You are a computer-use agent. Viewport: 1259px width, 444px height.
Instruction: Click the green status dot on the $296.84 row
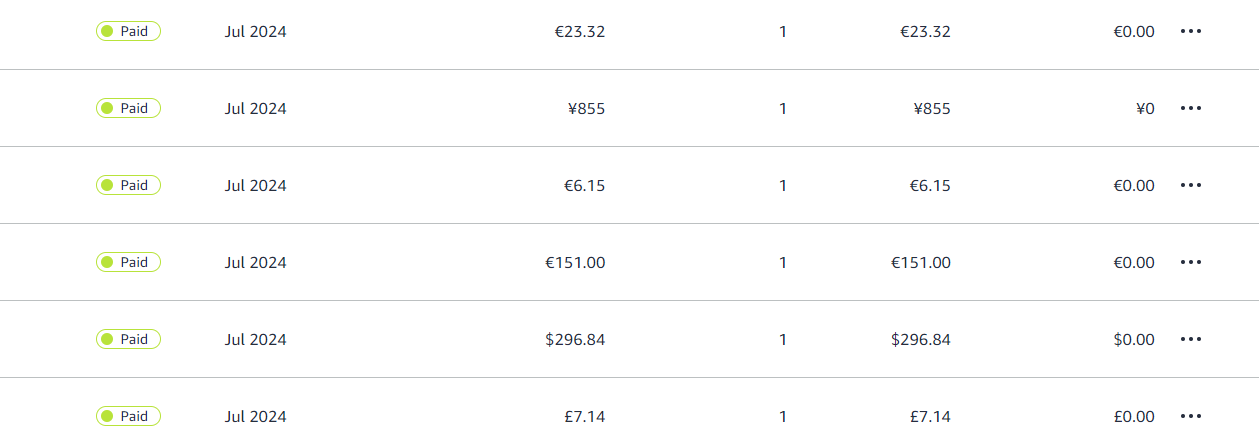(107, 339)
